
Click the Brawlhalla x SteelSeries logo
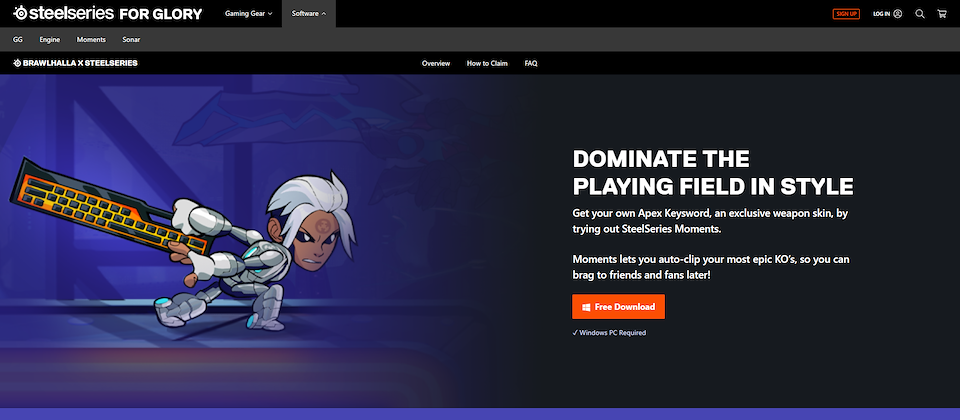75,63
